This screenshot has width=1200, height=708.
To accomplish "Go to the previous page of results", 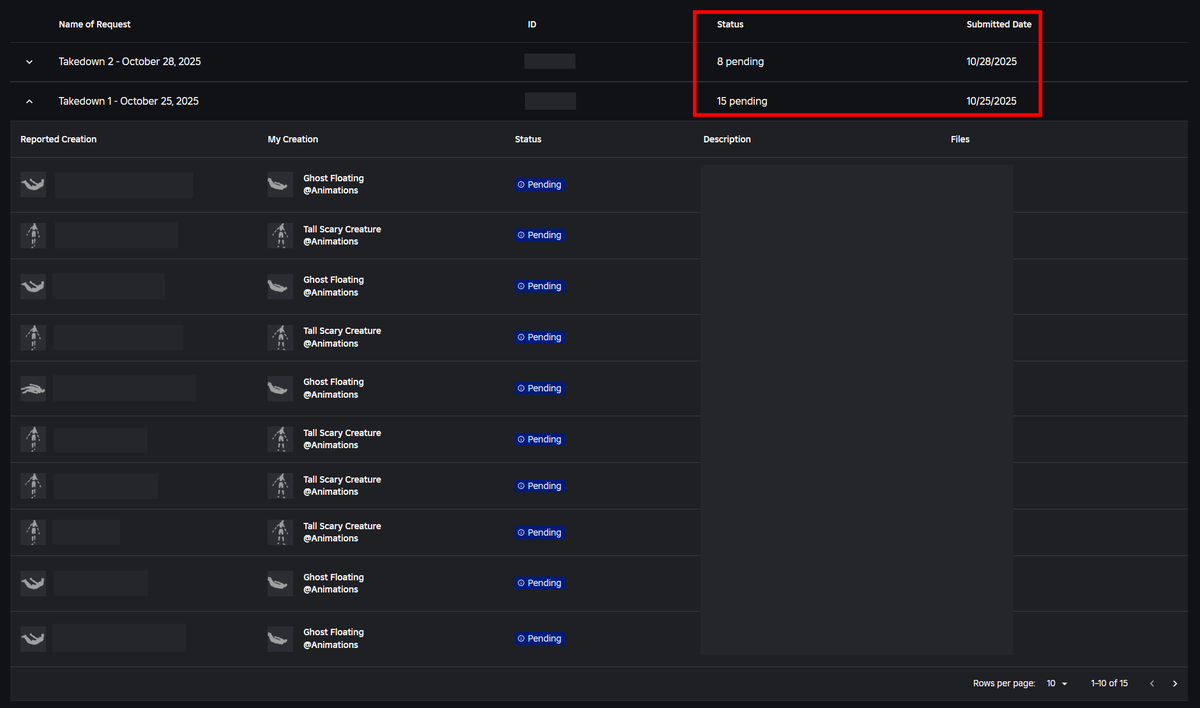I will click(1152, 684).
